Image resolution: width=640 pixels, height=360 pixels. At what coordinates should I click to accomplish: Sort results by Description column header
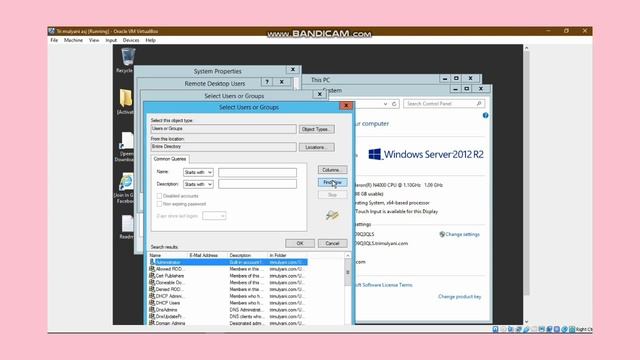(x=247, y=255)
